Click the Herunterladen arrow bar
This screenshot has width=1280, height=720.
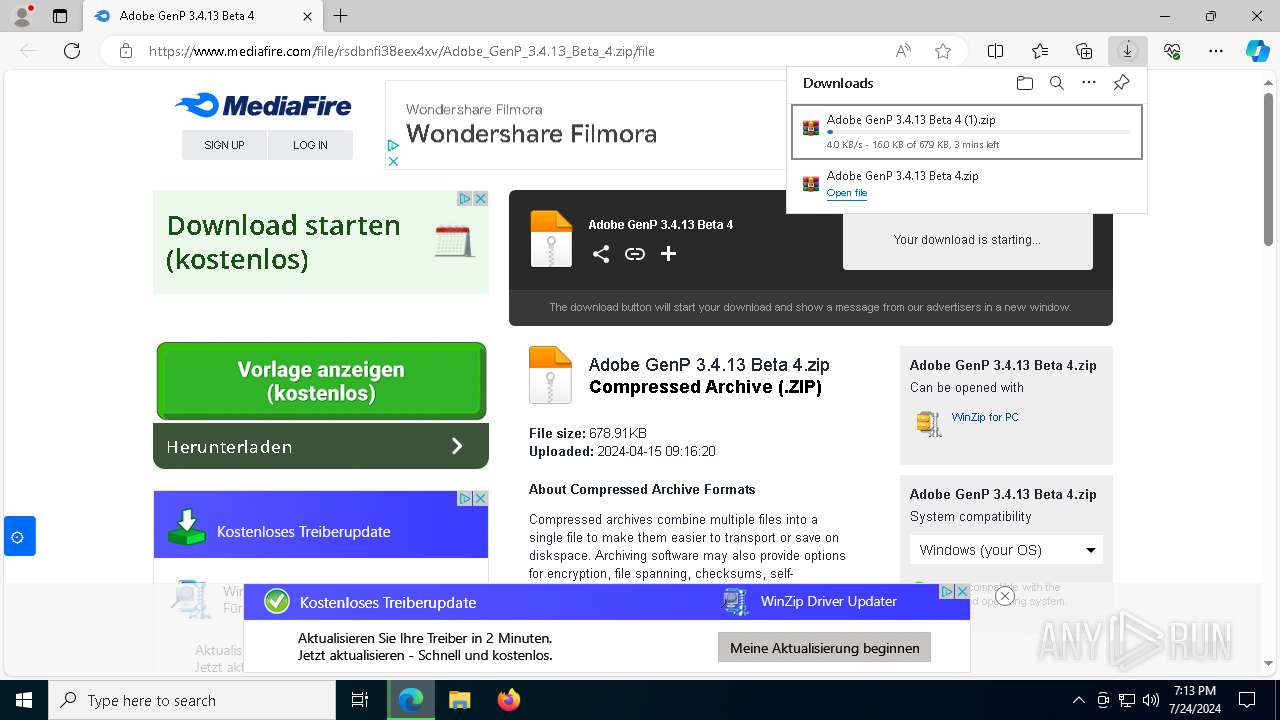pyautogui.click(x=321, y=446)
